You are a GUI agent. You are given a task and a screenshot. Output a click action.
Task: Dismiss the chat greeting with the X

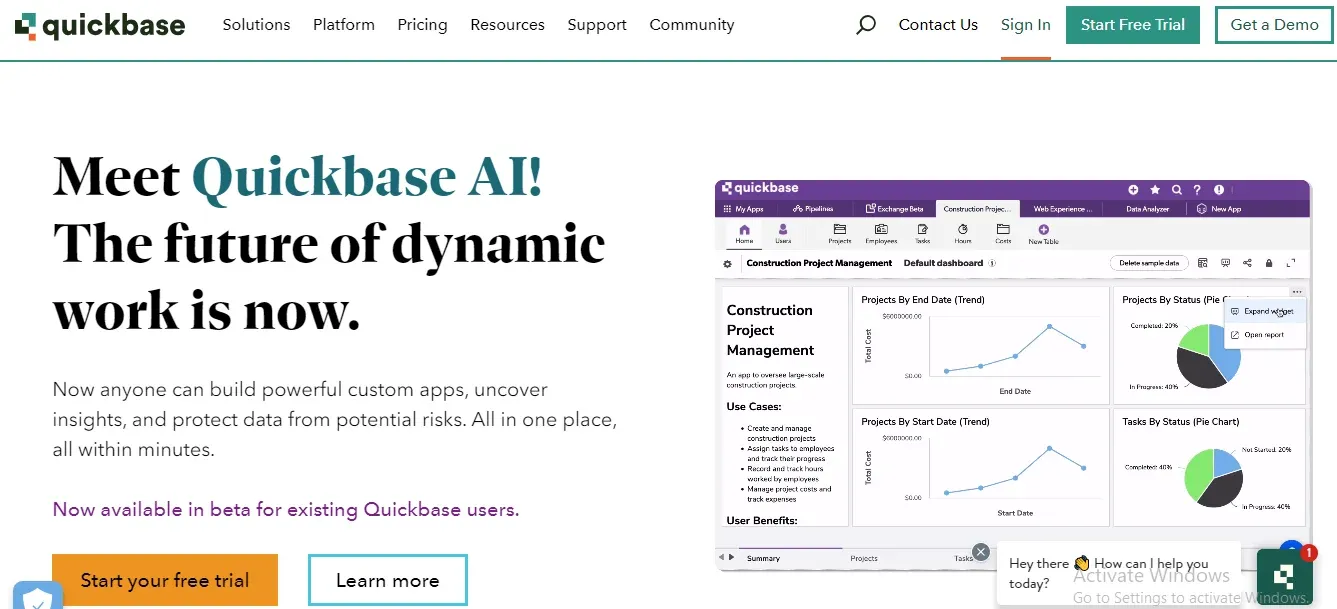click(x=981, y=552)
